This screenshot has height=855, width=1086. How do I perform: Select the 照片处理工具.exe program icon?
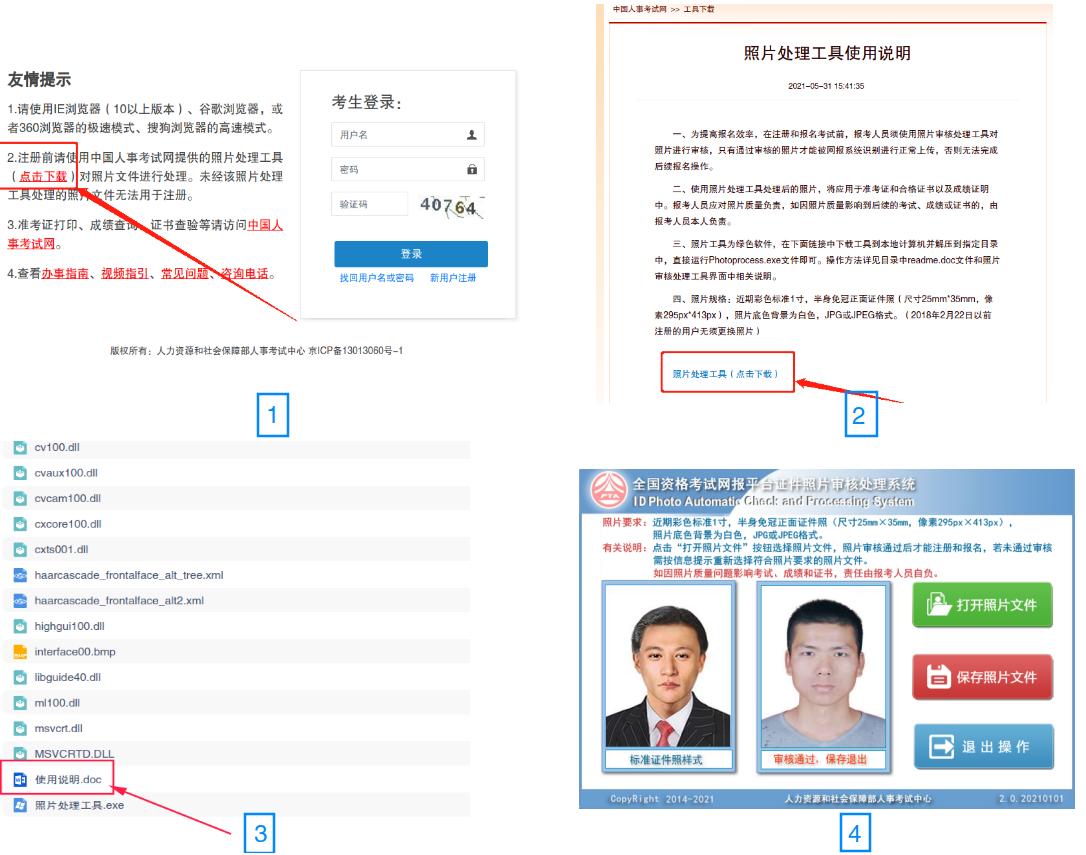pyautogui.click(x=20, y=805)
